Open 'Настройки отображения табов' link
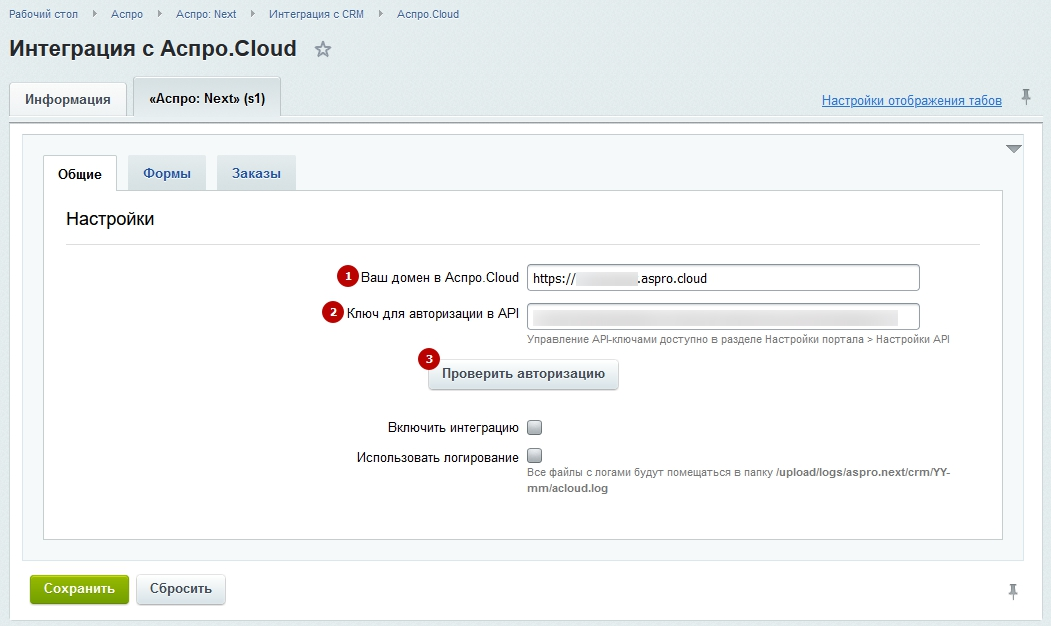 point(912,101)
